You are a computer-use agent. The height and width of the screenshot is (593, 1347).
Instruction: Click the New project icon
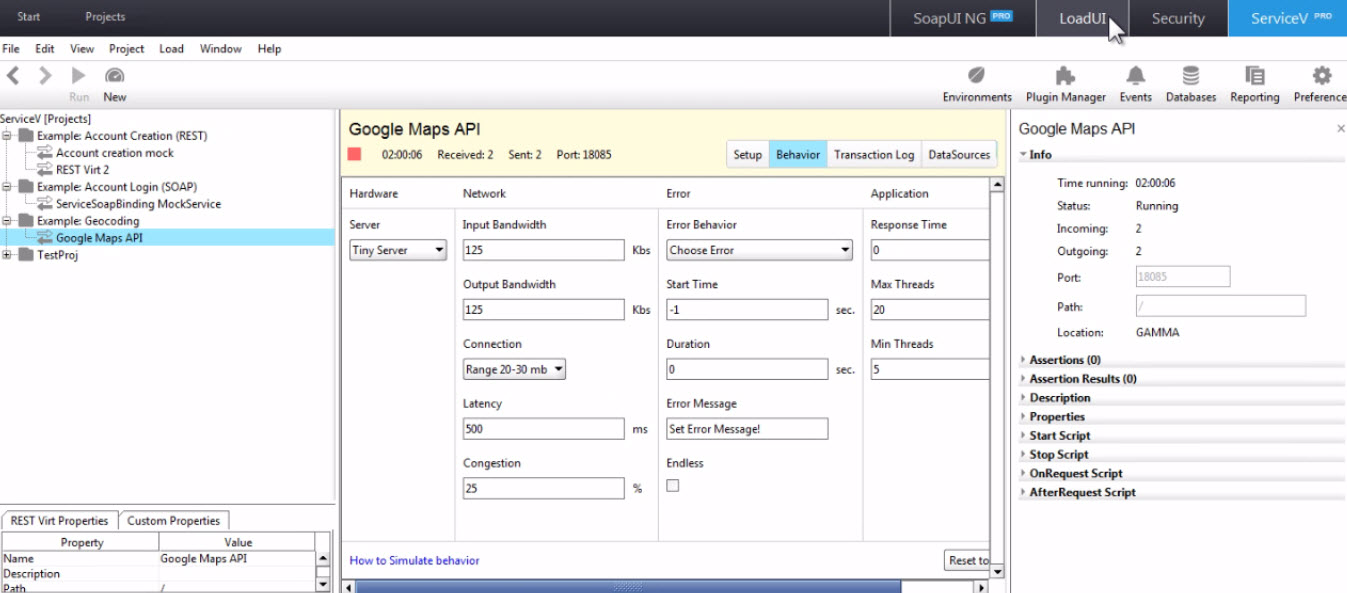tap(114, 74)
